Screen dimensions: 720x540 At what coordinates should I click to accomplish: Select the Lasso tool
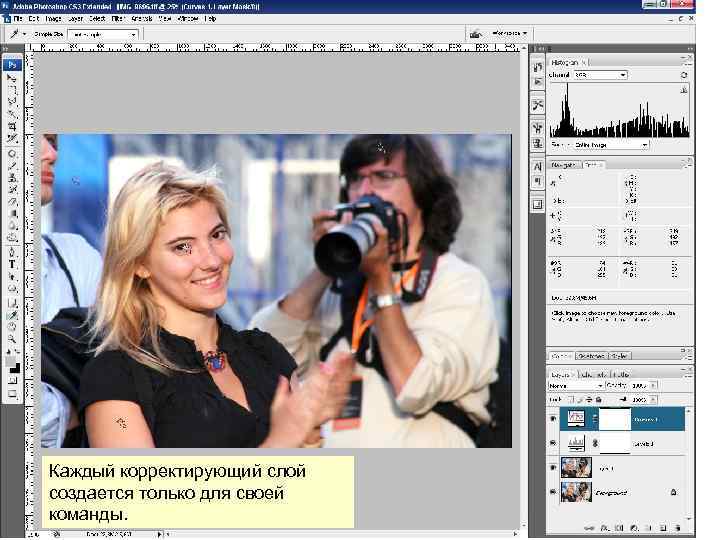[12, 101]
